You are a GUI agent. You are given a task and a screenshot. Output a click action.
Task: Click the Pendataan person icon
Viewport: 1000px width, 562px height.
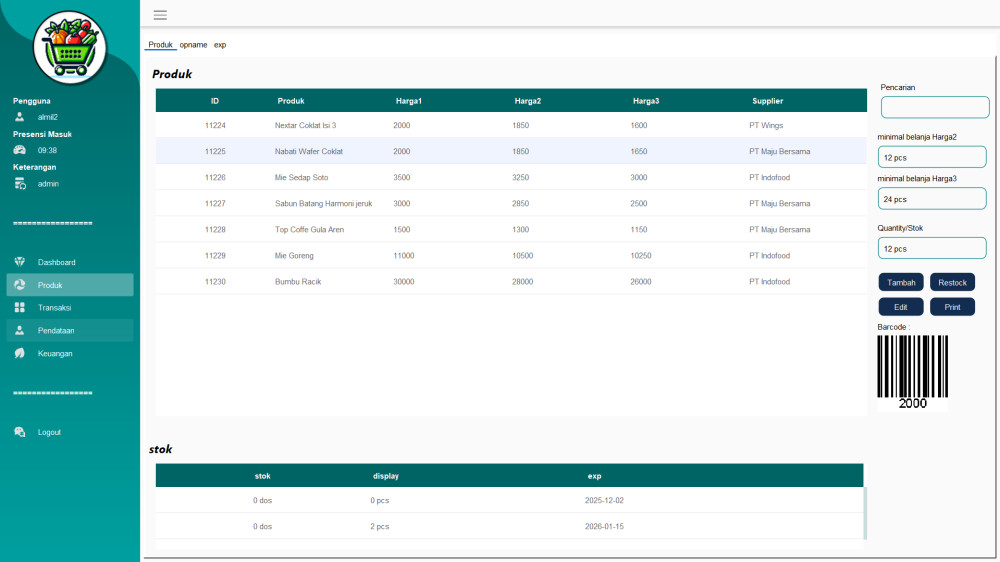[x=20, y=331]
